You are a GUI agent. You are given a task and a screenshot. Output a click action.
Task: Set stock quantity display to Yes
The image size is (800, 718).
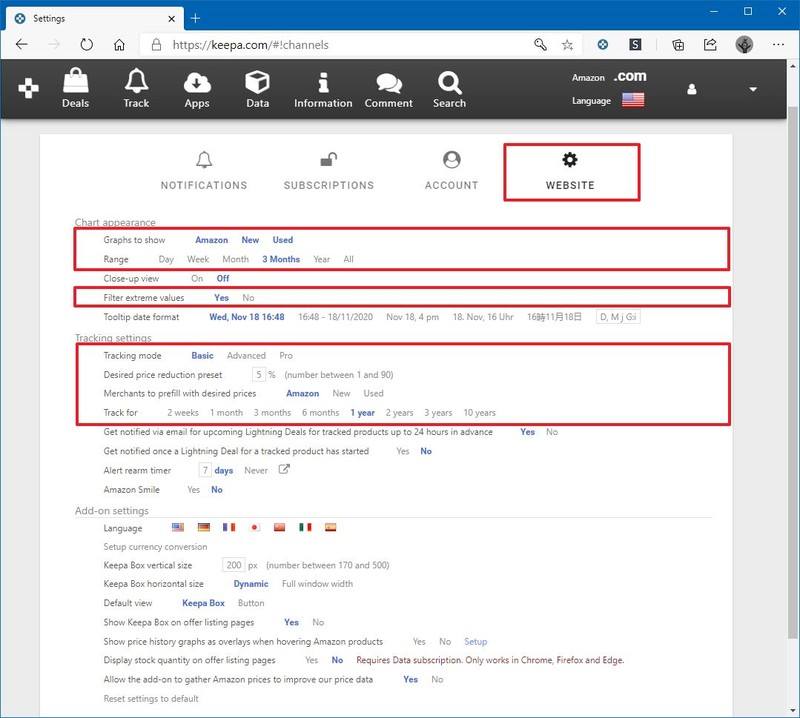[x=311, y=660]
